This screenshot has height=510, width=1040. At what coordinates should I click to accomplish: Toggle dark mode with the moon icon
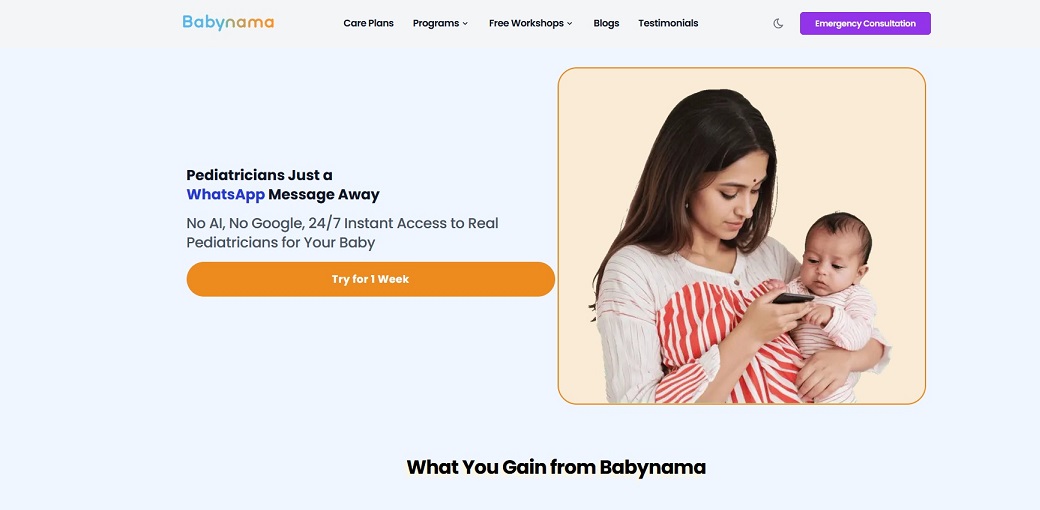pyautogui.click(x=778, y=23)
